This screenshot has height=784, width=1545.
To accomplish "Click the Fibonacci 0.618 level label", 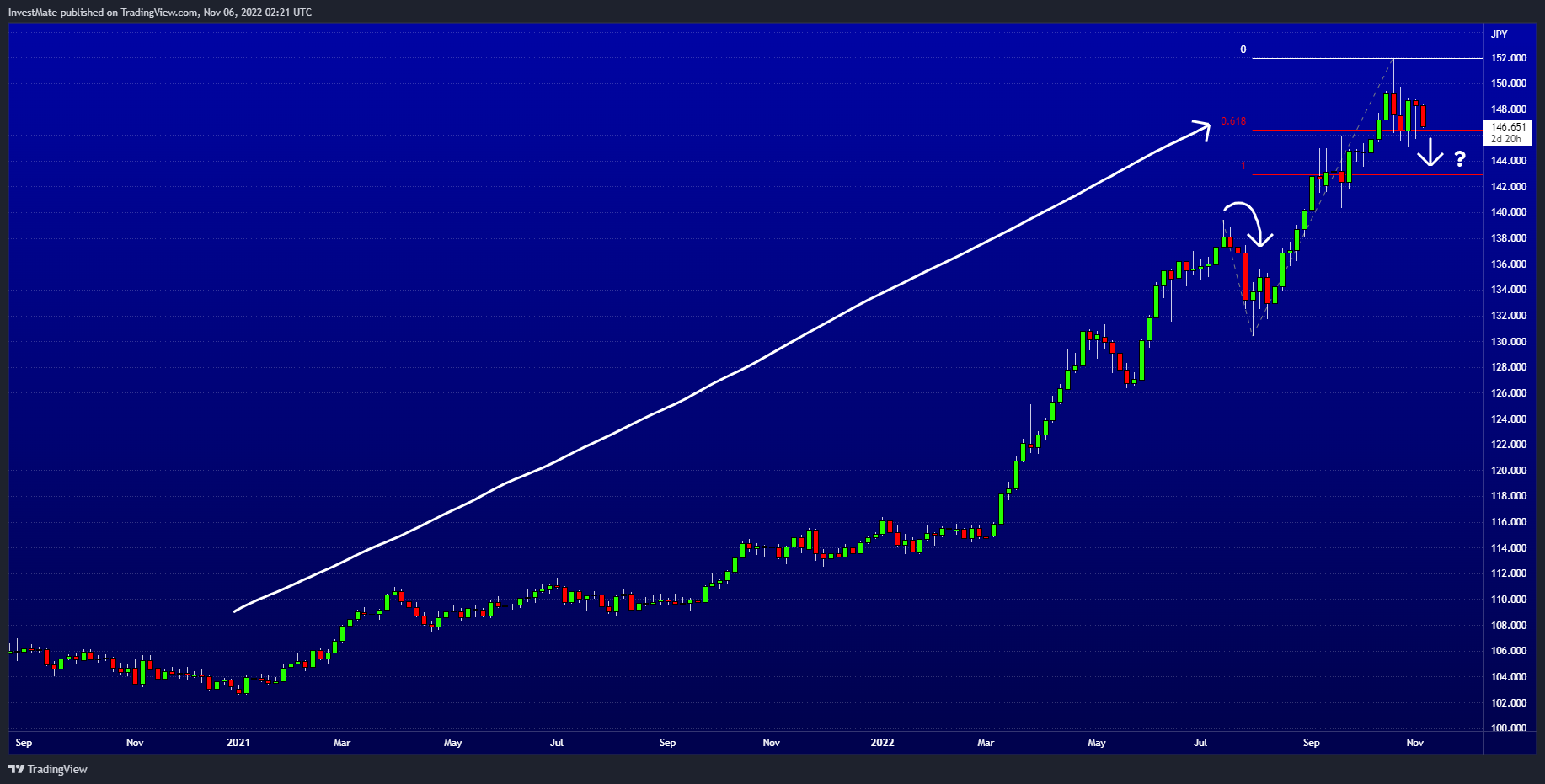I will (1233, 121).
